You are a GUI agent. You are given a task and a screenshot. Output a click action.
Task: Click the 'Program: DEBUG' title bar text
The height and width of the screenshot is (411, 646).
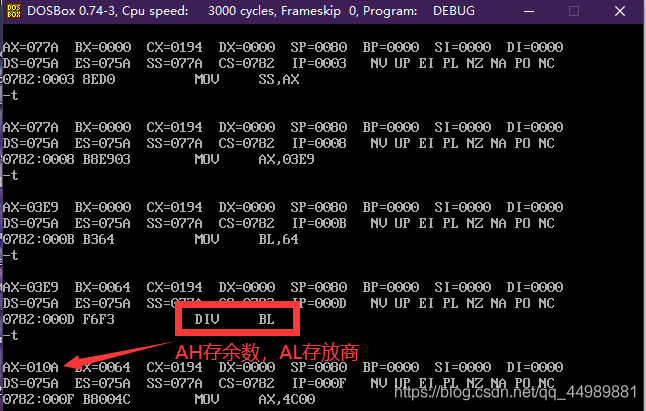tap(419, 11)
